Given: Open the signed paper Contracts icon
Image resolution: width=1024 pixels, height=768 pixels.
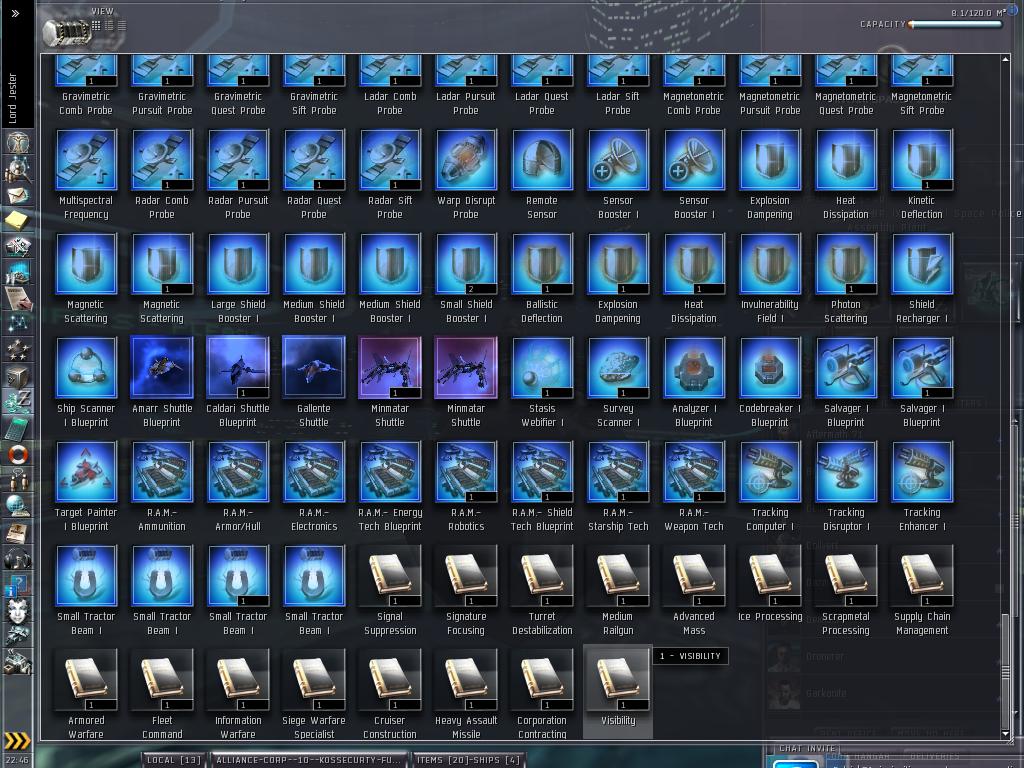Looking at the screenshot, I should tap(18, 298).
